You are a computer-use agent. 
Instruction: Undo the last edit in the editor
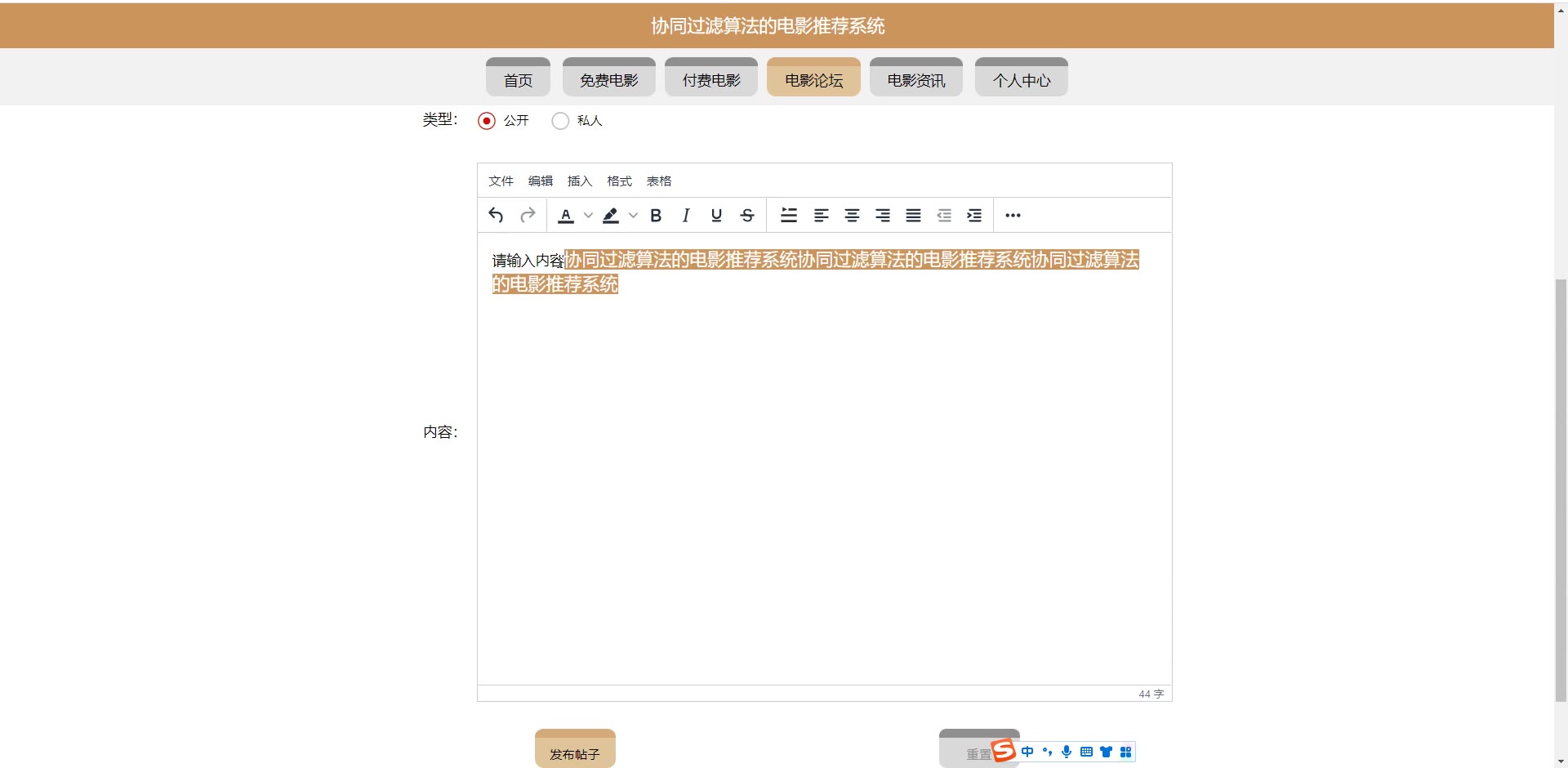point(496,215)
